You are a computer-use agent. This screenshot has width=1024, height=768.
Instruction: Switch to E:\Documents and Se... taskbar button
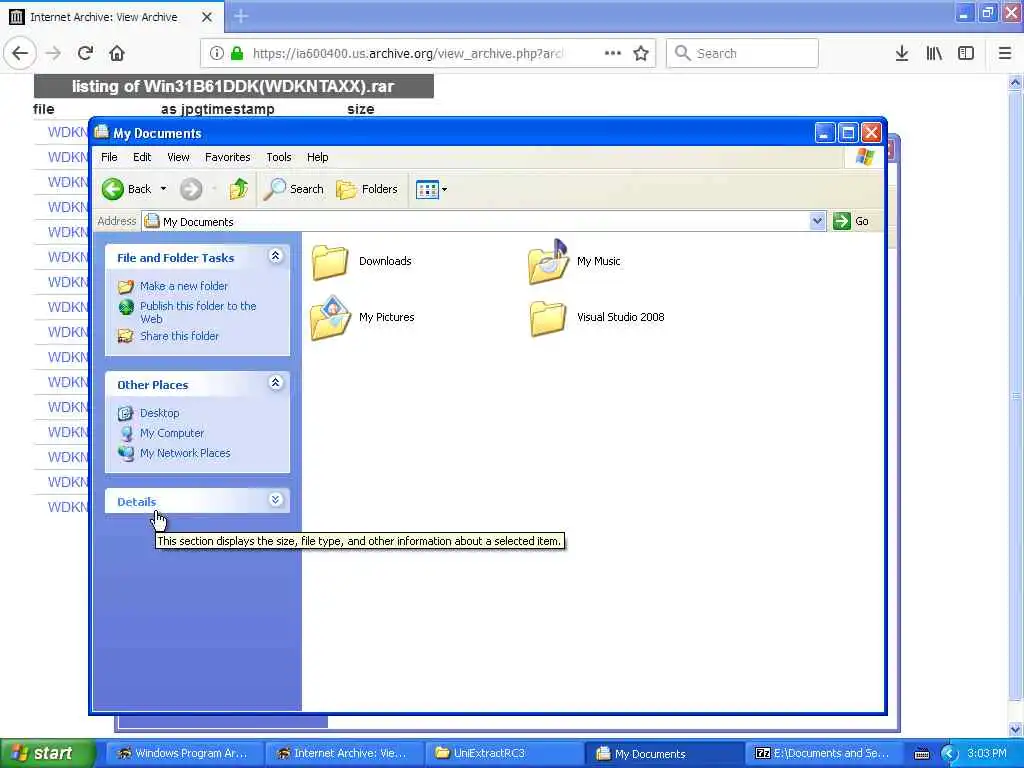[824, 754]
